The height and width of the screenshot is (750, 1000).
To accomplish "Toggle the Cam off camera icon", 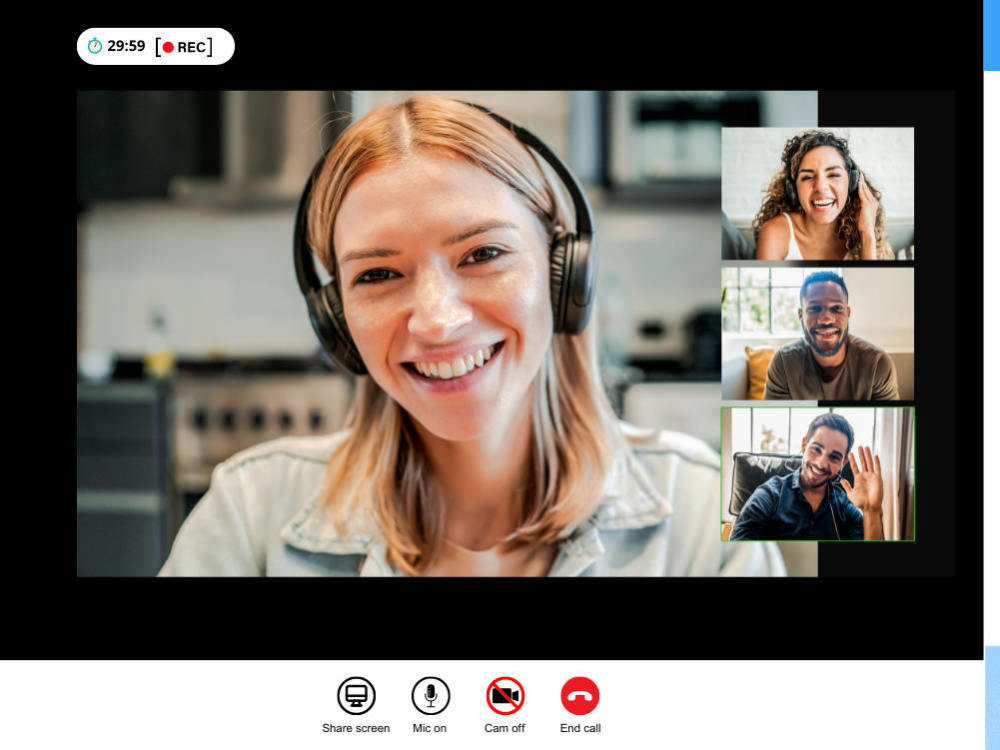I will 505,696.
